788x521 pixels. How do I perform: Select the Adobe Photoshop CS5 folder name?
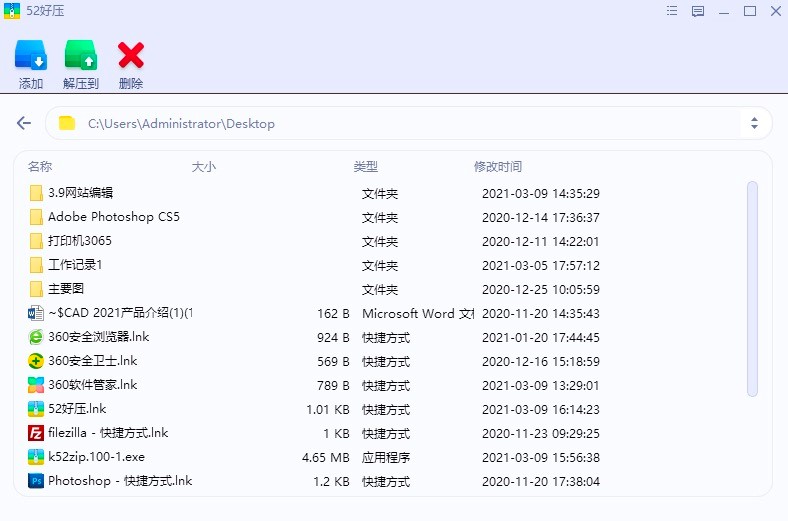114,217
